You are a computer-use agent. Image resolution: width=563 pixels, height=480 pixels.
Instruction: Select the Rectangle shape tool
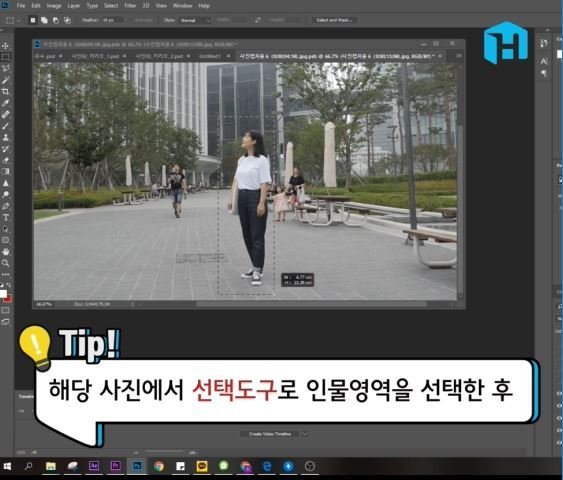point(5,240)
